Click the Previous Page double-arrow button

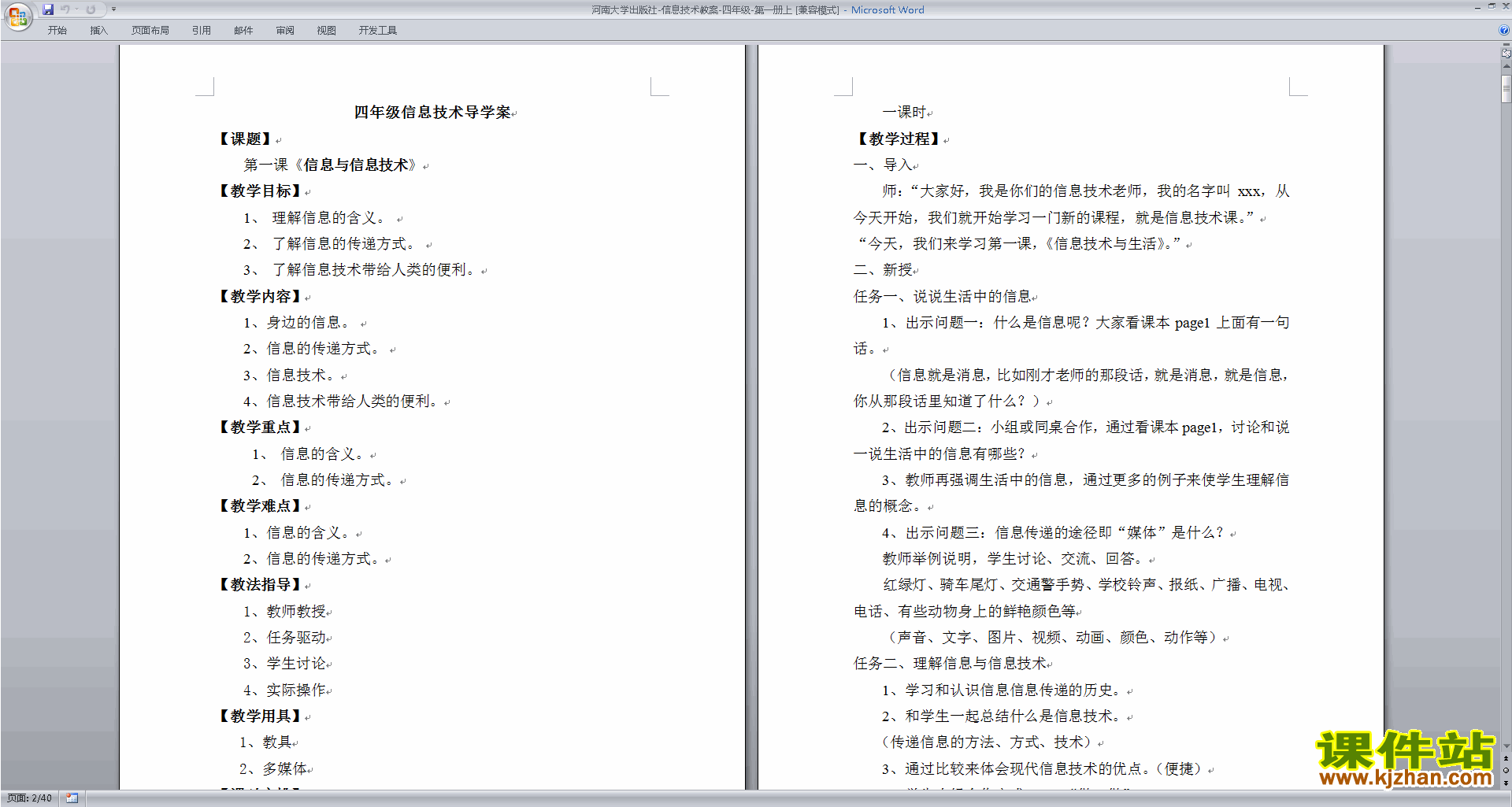tap(1506, 758)
